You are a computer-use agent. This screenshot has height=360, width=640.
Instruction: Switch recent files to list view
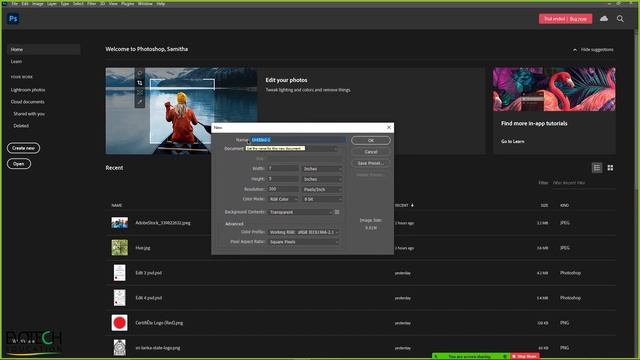[x=597, y=168]
